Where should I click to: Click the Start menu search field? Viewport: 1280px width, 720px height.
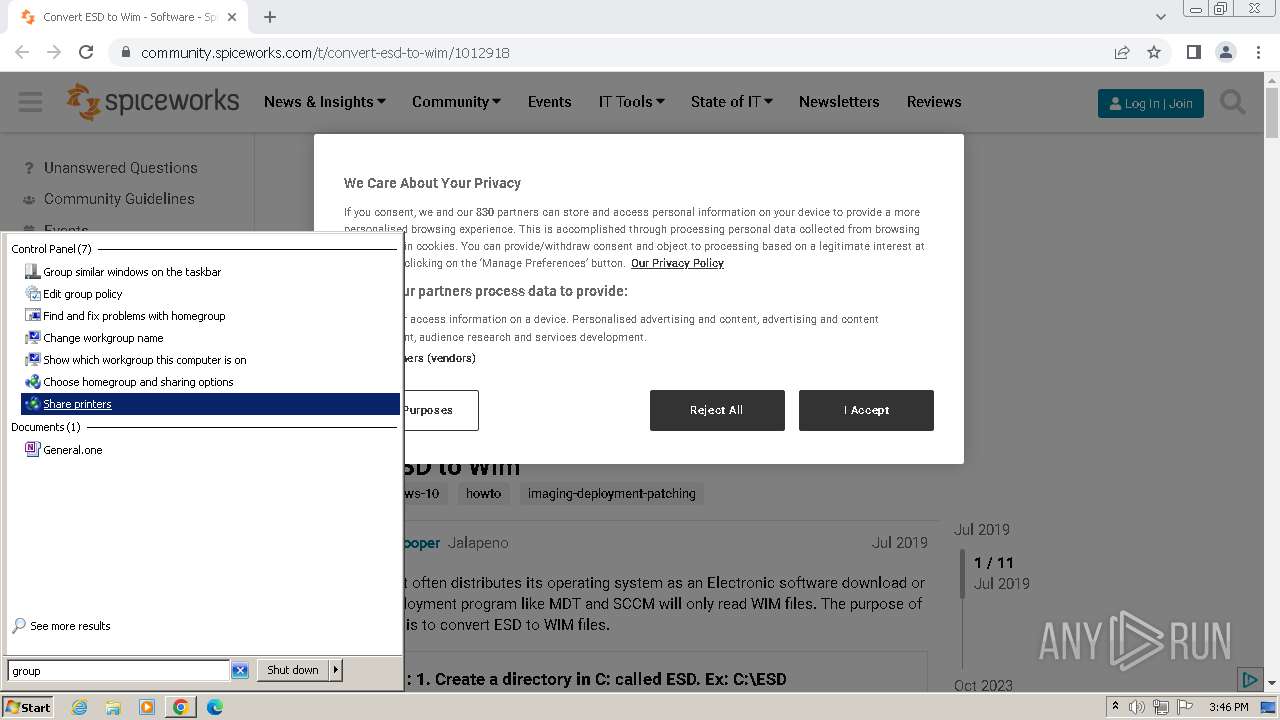[x=119, y=671]
